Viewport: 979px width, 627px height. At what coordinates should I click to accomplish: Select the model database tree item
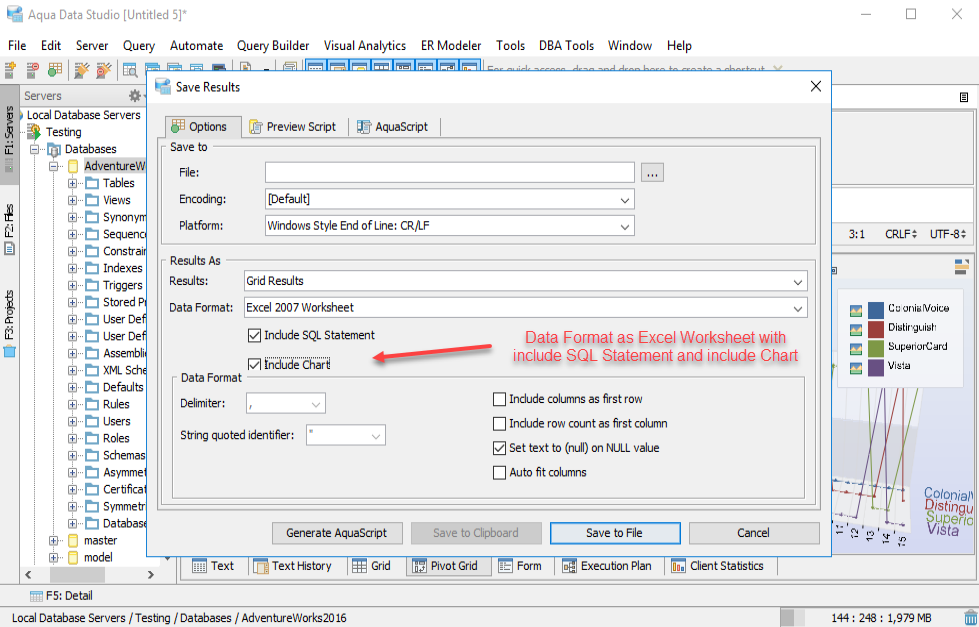click(99, 558)
